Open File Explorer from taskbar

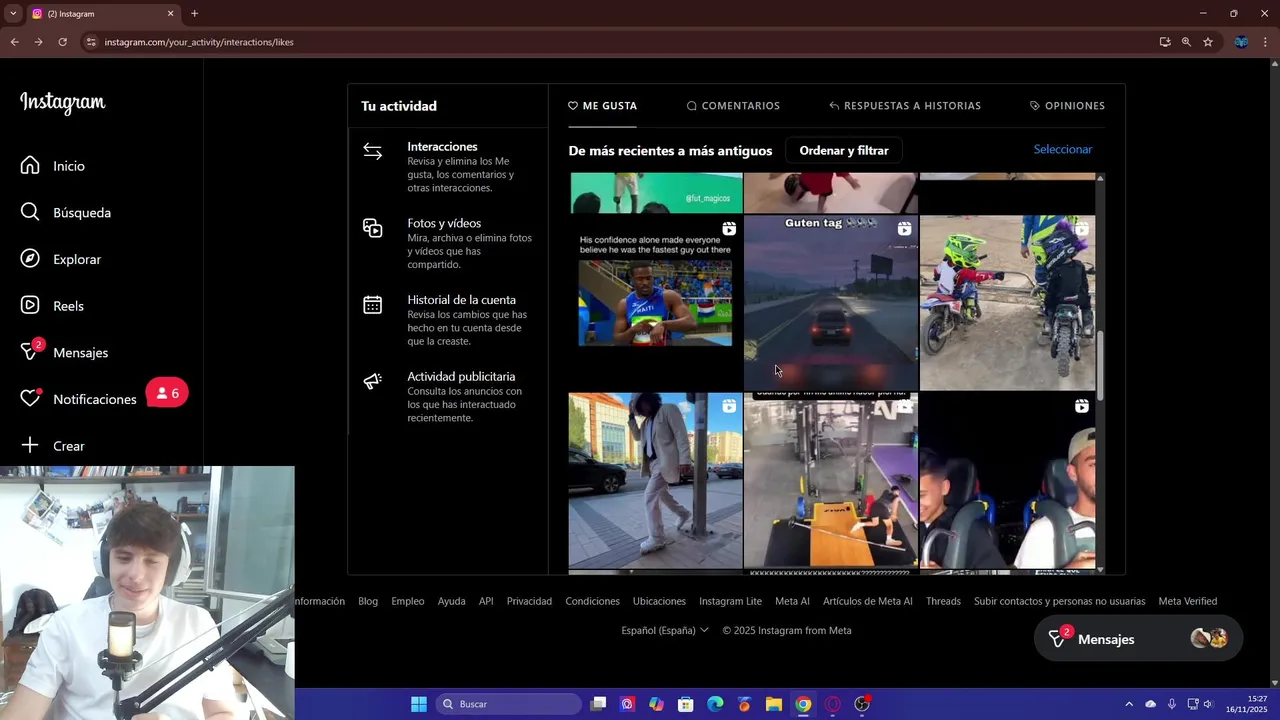coord(774,704)
